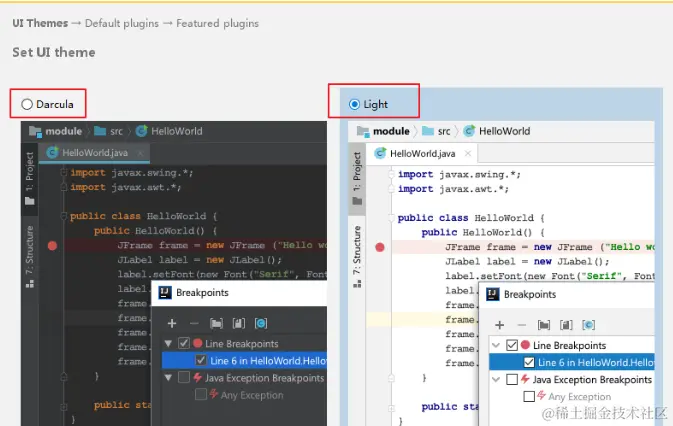Toggle the Line 6 checkbox in Light preview
Image resolution: width=673 pixels, height=426 pixels.
tap(529, 362)
